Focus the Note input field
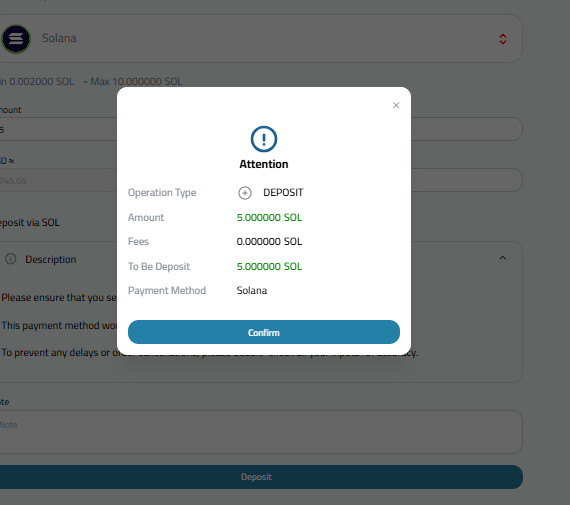 click(261, 432)
